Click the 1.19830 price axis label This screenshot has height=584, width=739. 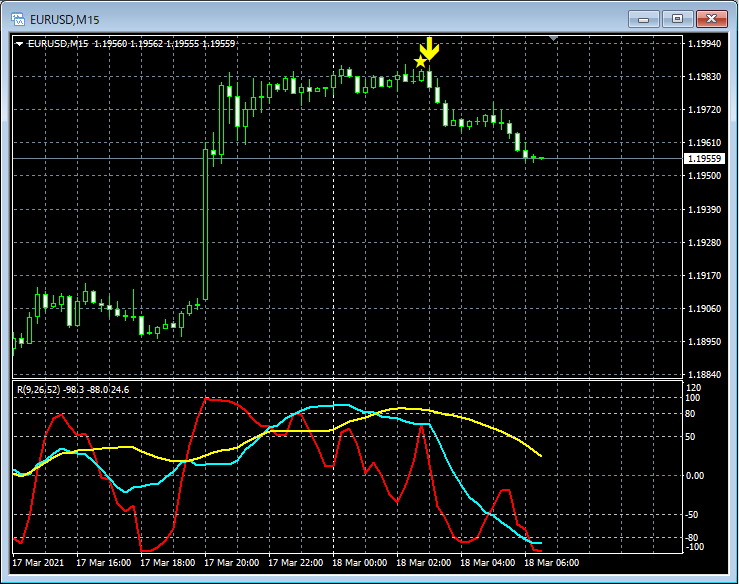[x=704, y=77]
